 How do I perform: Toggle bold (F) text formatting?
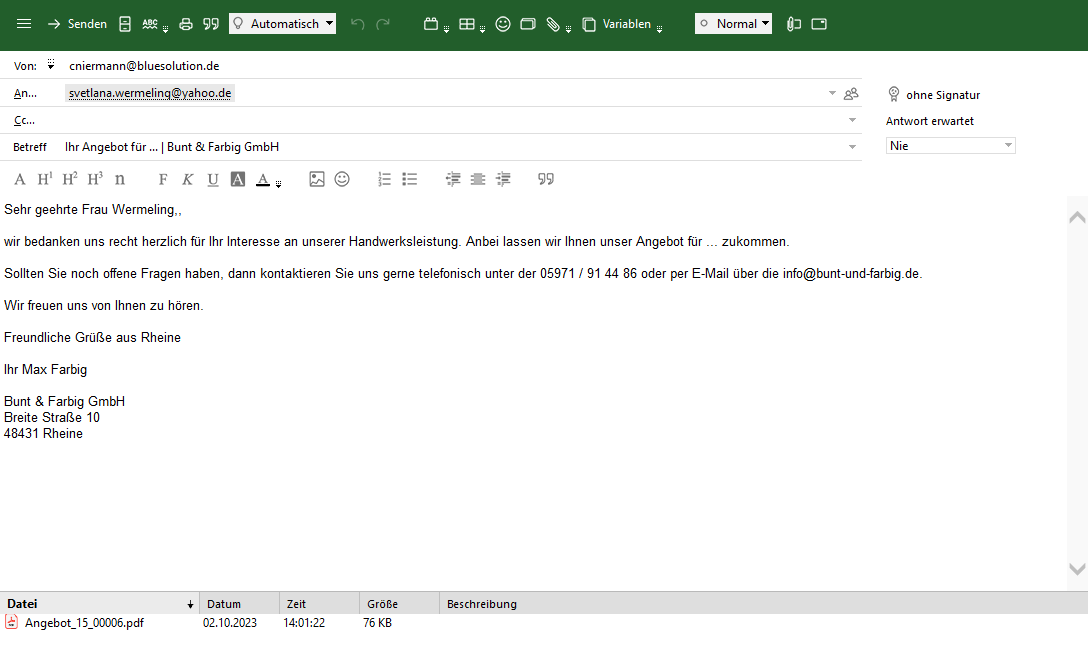pyautogui.click(x=163, y=179)
